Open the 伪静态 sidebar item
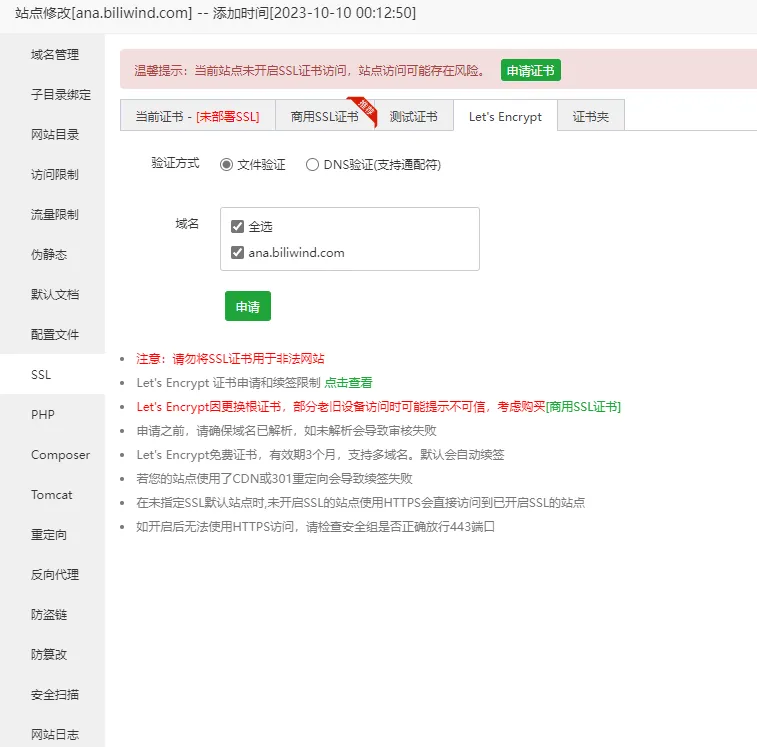Image resolution: width=757 pixels, height=747 pixels. 48,255
